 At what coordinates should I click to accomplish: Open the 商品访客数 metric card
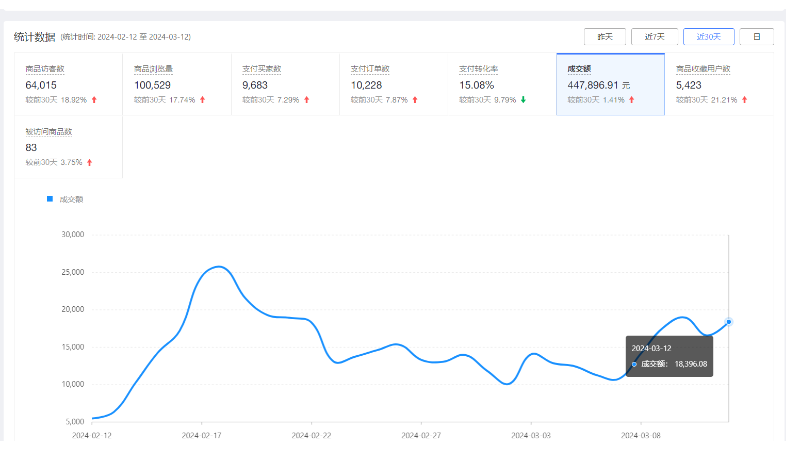pyautogui.click(x=69, y=84)
